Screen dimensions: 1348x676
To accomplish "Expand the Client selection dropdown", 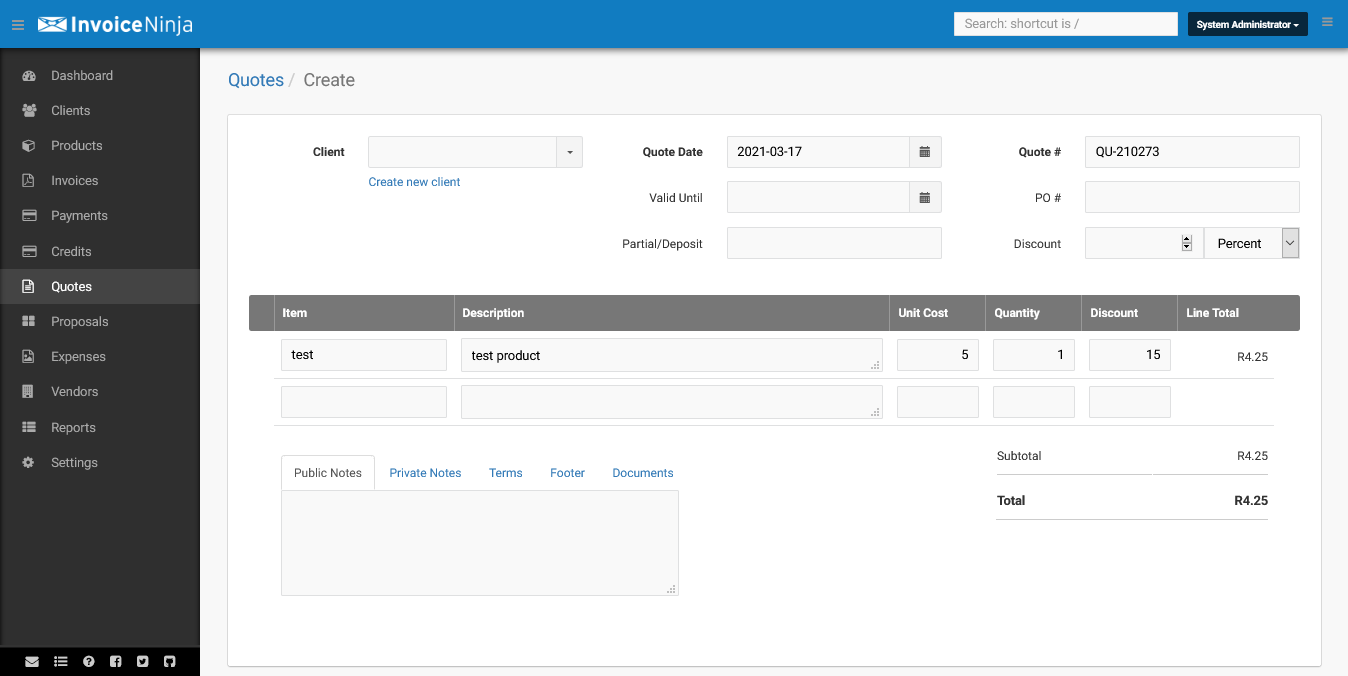I will click(569, 151).
